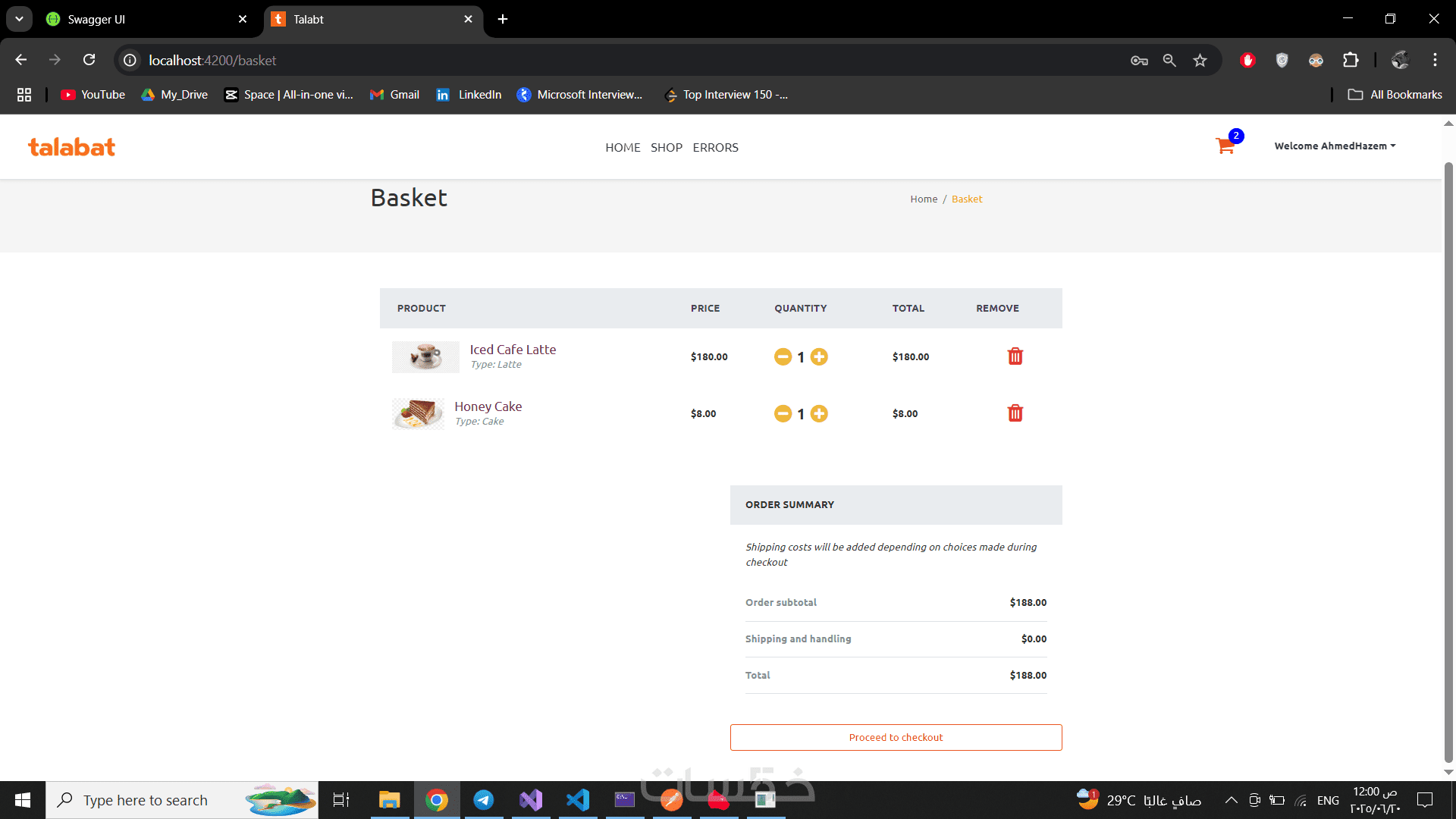Remove Iced Cafe Latte with trash icon

point(1015,356)
